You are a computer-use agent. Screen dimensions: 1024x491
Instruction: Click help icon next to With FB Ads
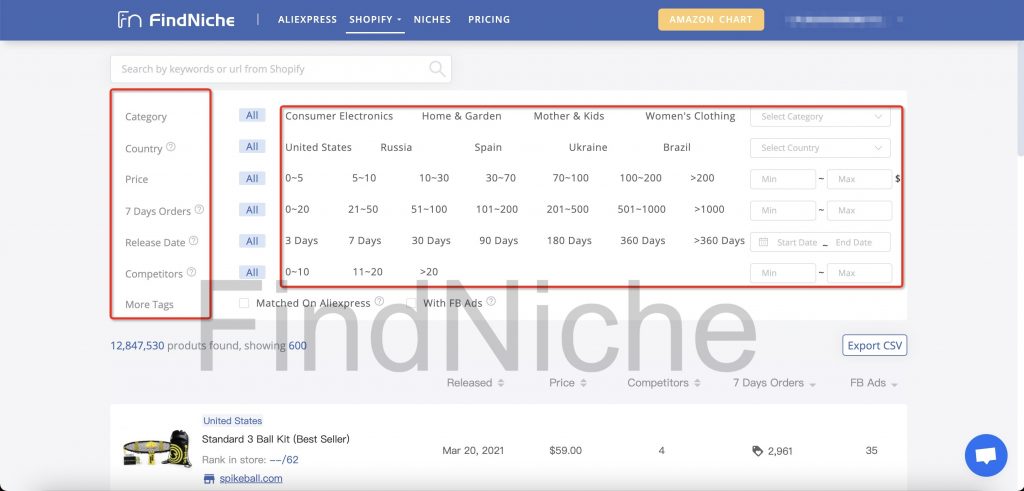click(x=491, y=302)
